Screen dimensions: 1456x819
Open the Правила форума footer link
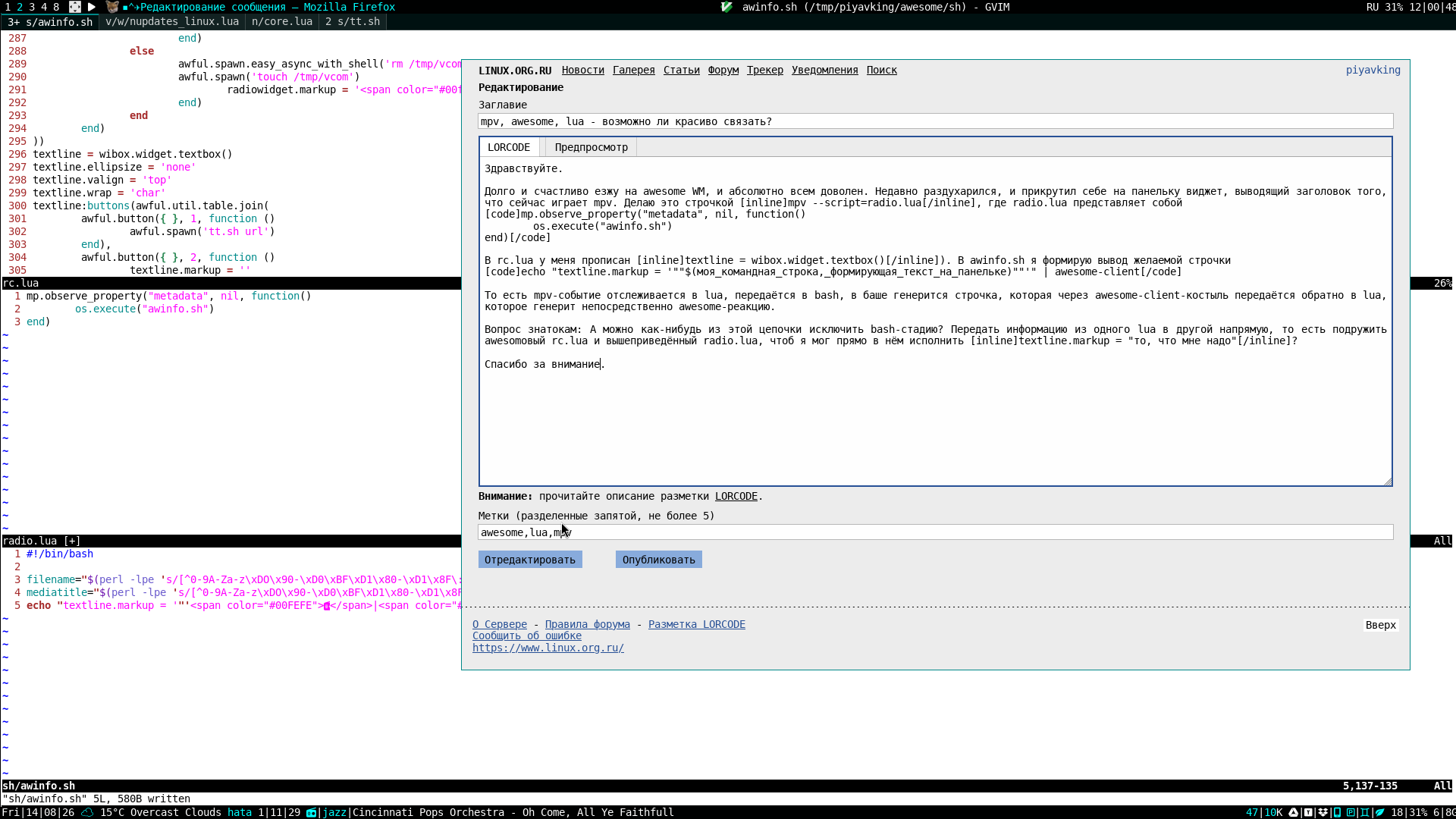pos(588,624)
